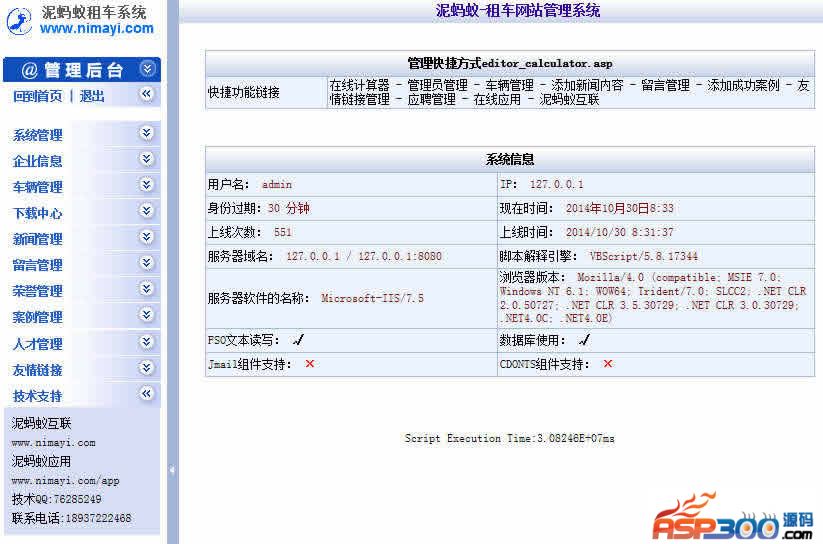Image resolution: width=823 pixels, height=544 pixels.
Task: Open the 系统管理 sidebar menu
Action: pos(37,135)
